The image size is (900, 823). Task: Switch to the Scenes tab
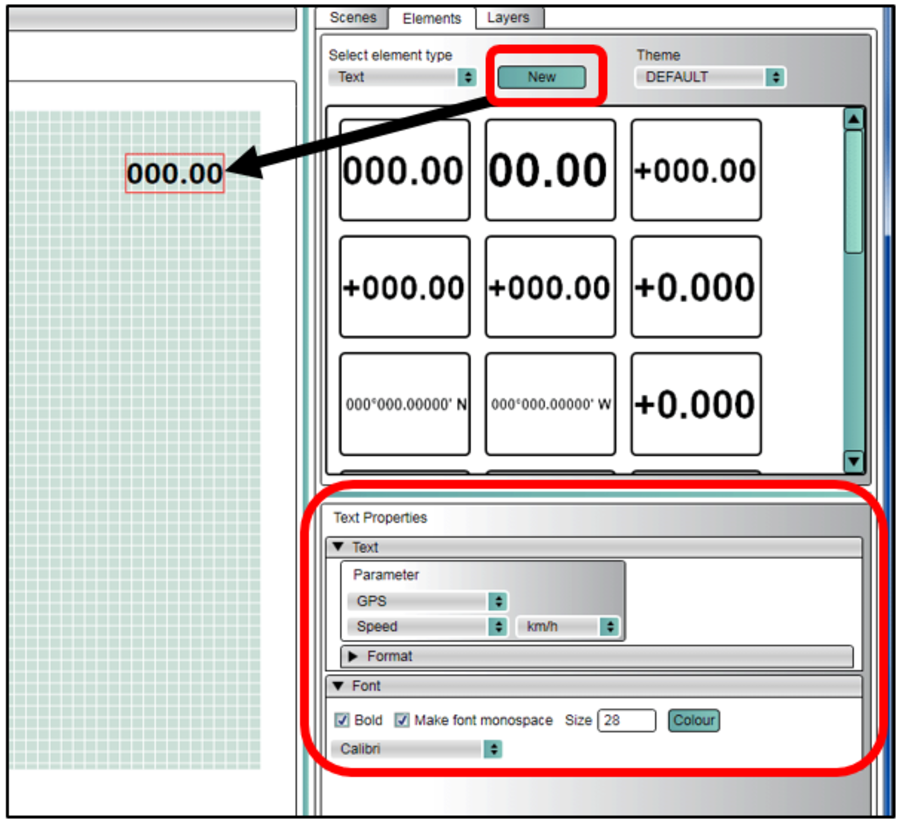(353, 18)
